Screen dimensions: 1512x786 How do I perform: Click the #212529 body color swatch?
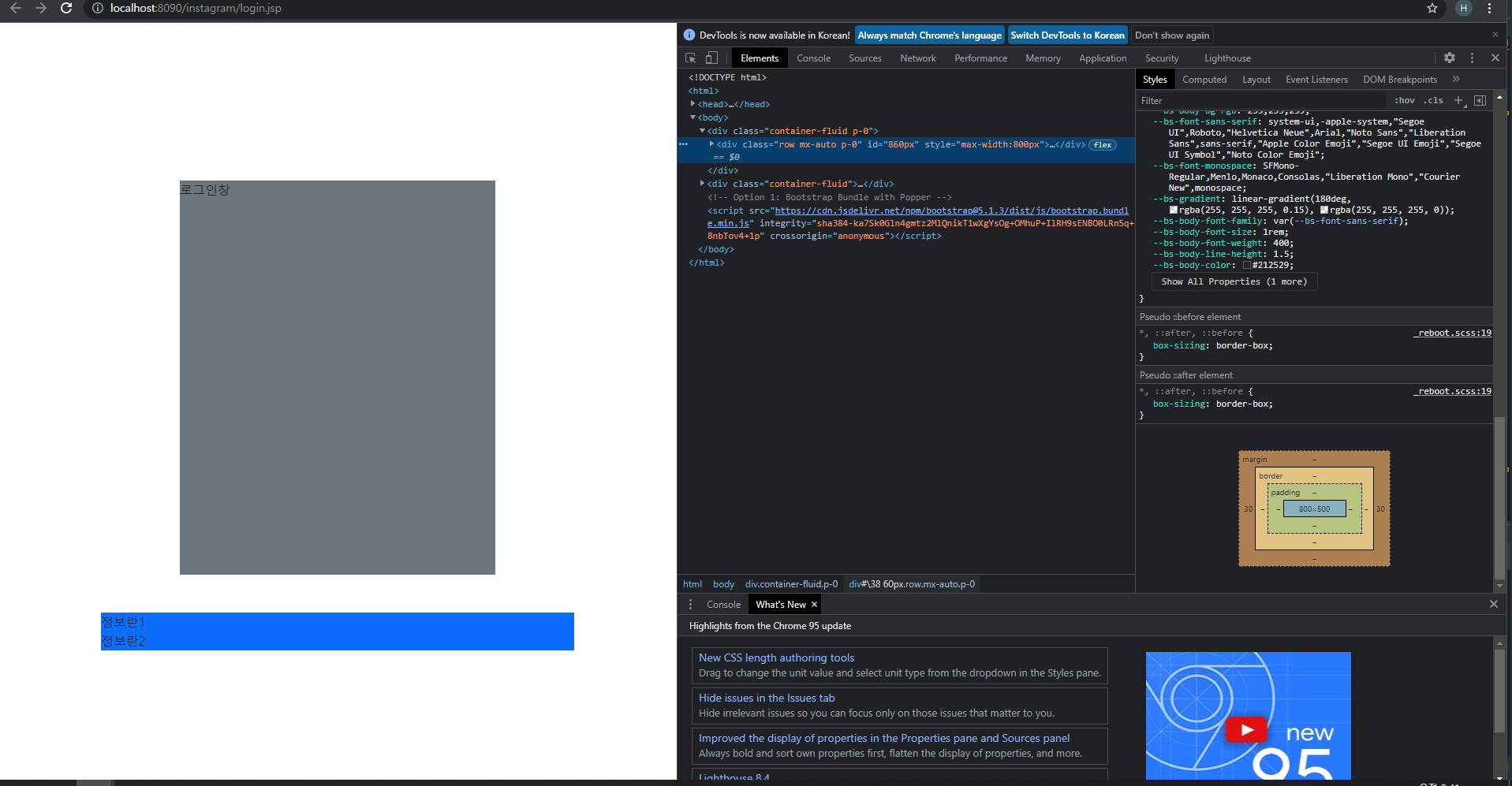tap(1247, 265)
